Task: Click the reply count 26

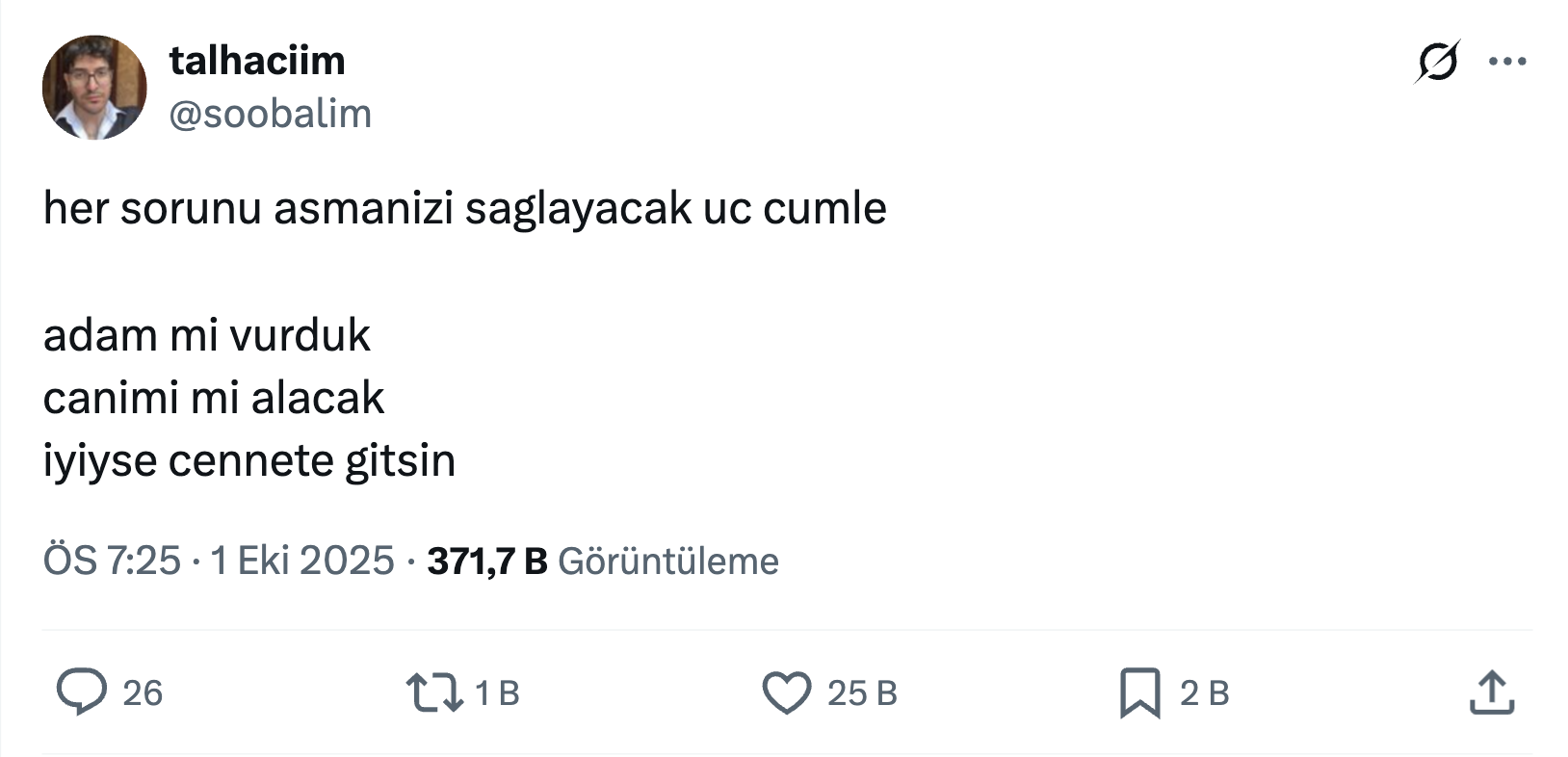Action: pyautogui.click(x=143, y=693)
